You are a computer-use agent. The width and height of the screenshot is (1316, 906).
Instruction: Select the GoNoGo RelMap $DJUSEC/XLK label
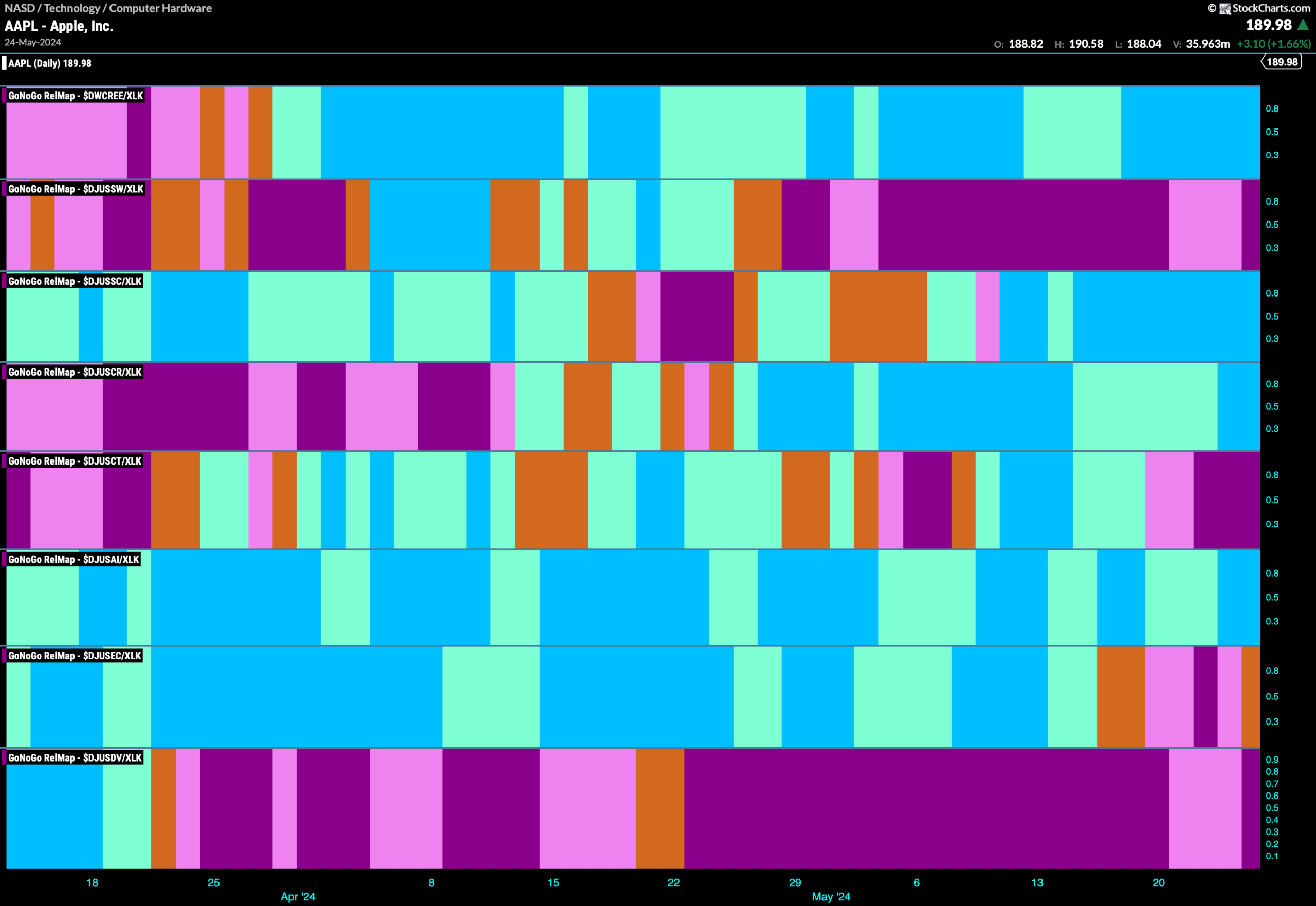tap(75, 656)
